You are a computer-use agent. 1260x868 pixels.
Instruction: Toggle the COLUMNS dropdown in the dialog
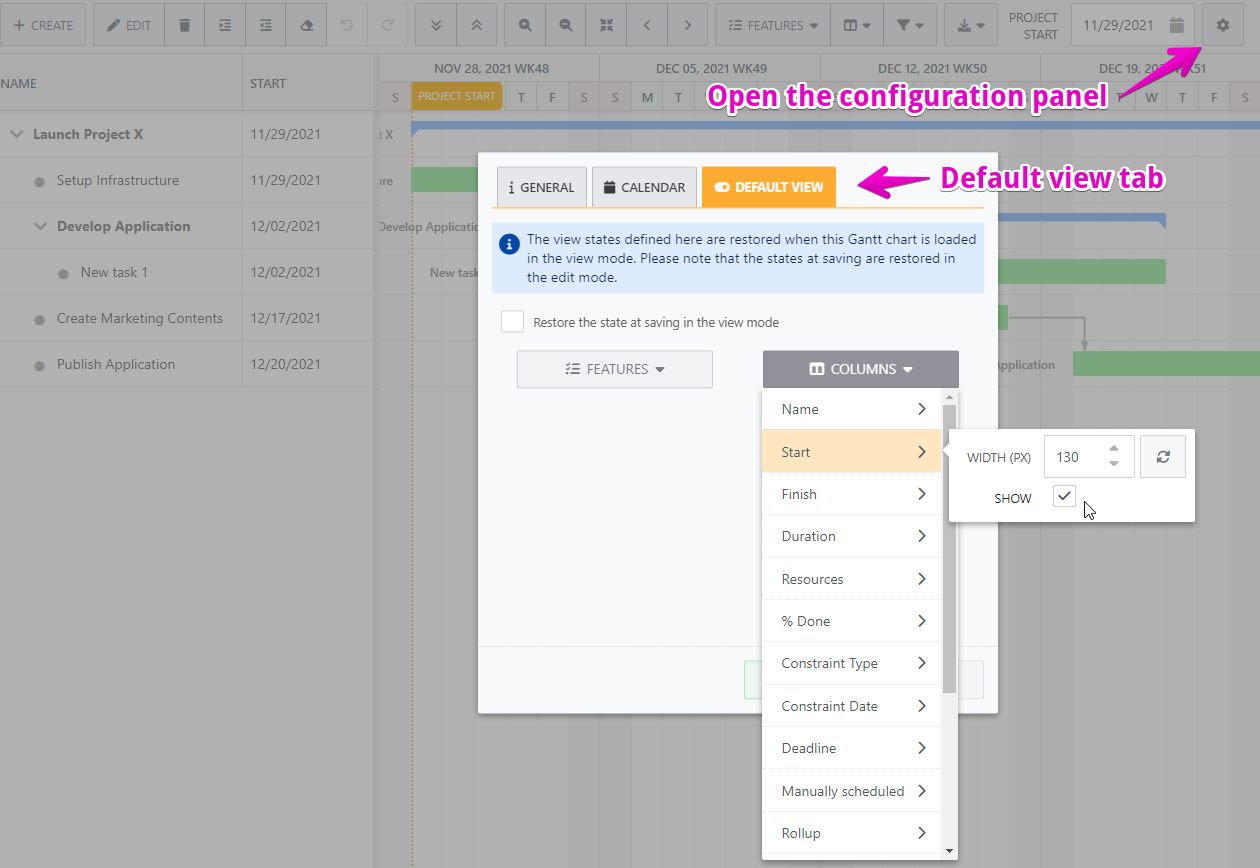pyautogui.click(x=860, y=369)
